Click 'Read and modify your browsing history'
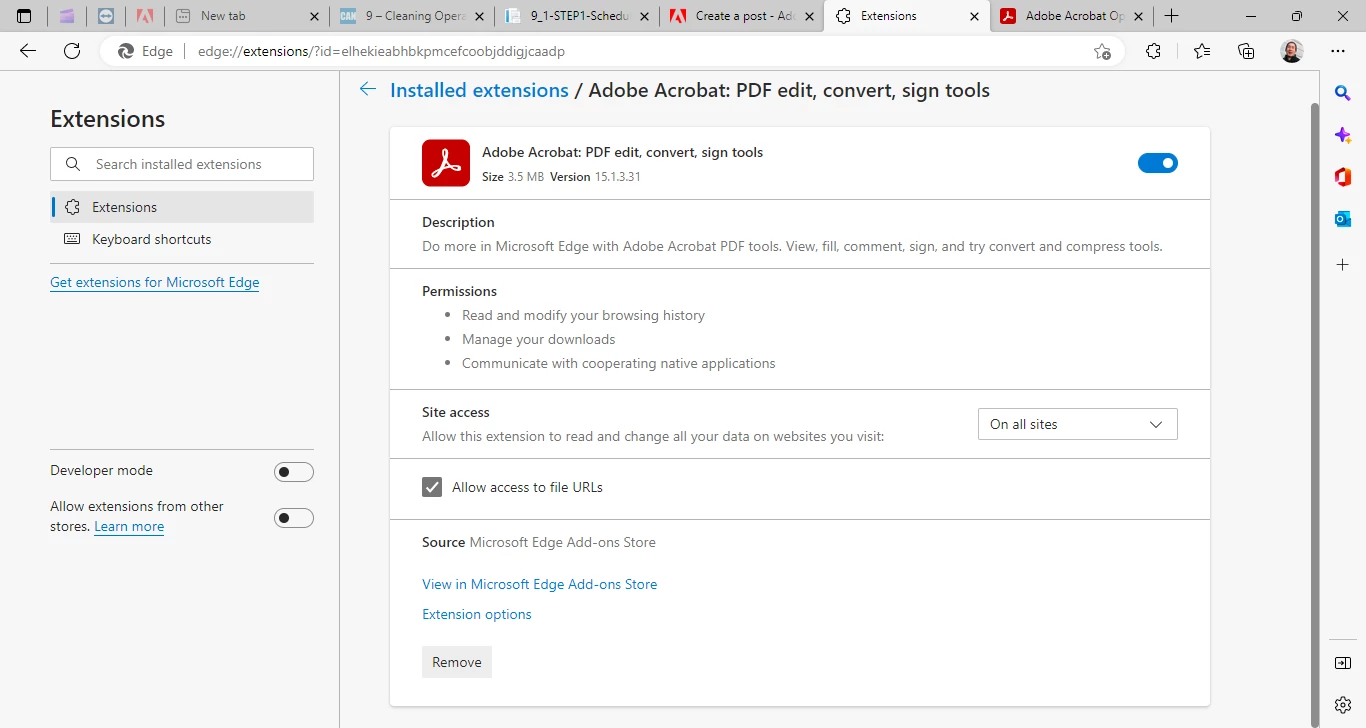The height and width of the screenshot is (728, 1366). [x=584, y=315]
